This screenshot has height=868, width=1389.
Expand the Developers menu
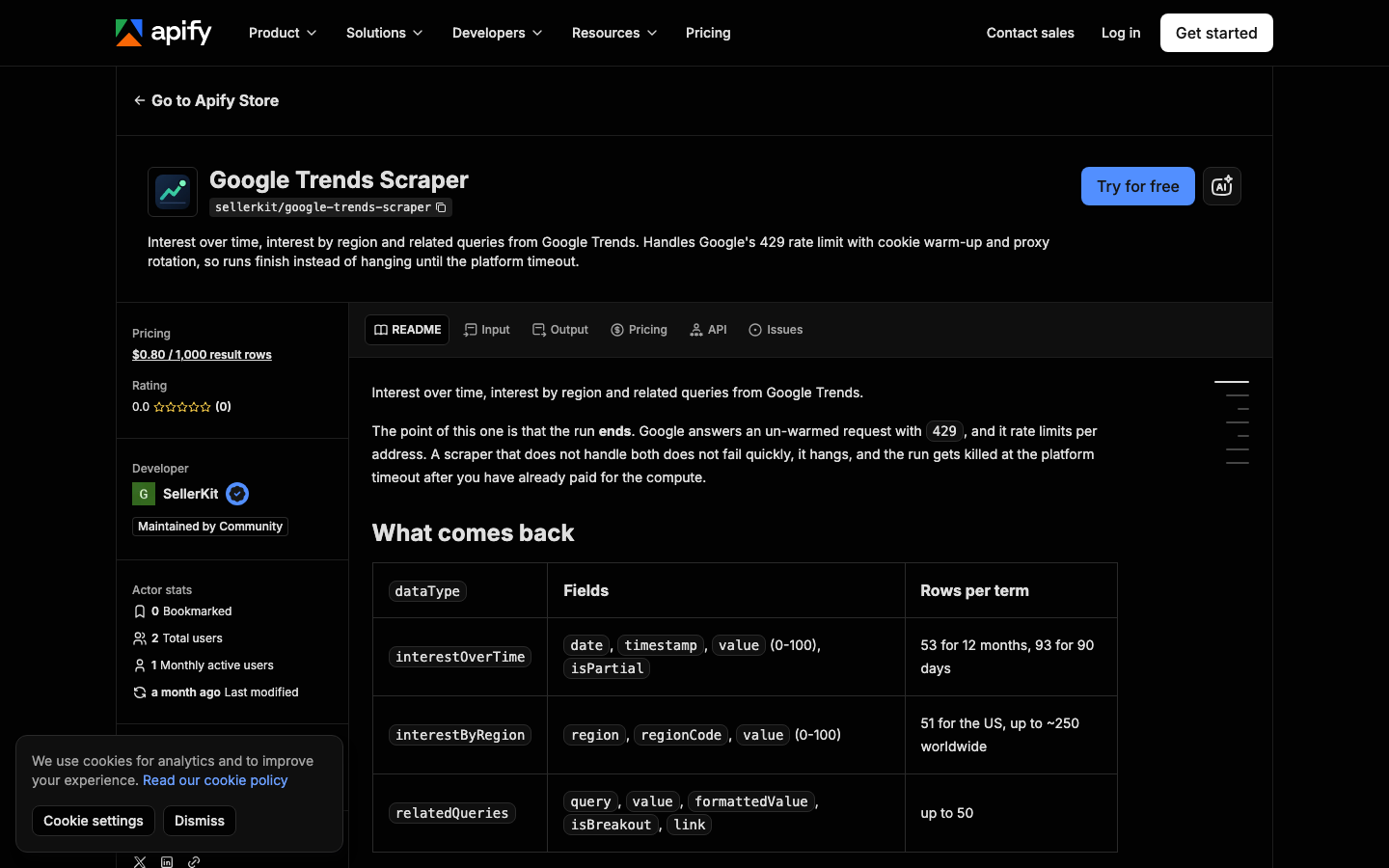coord(497,33)
